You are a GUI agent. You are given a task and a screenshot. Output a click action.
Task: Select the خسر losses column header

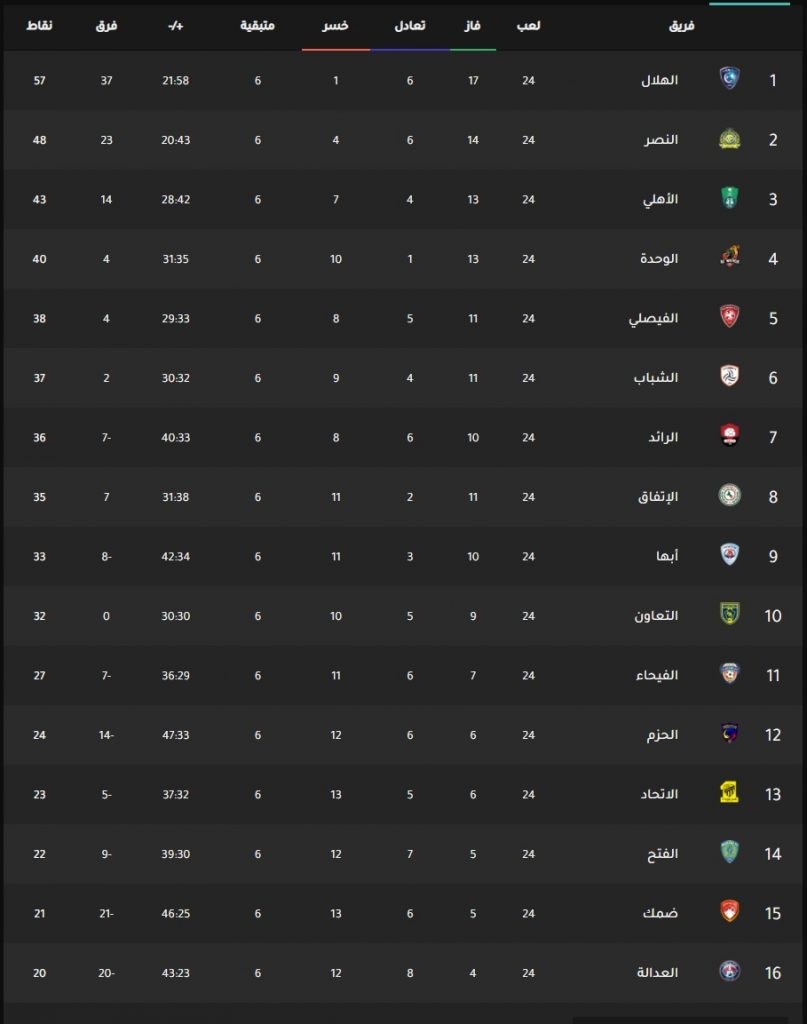336,25
